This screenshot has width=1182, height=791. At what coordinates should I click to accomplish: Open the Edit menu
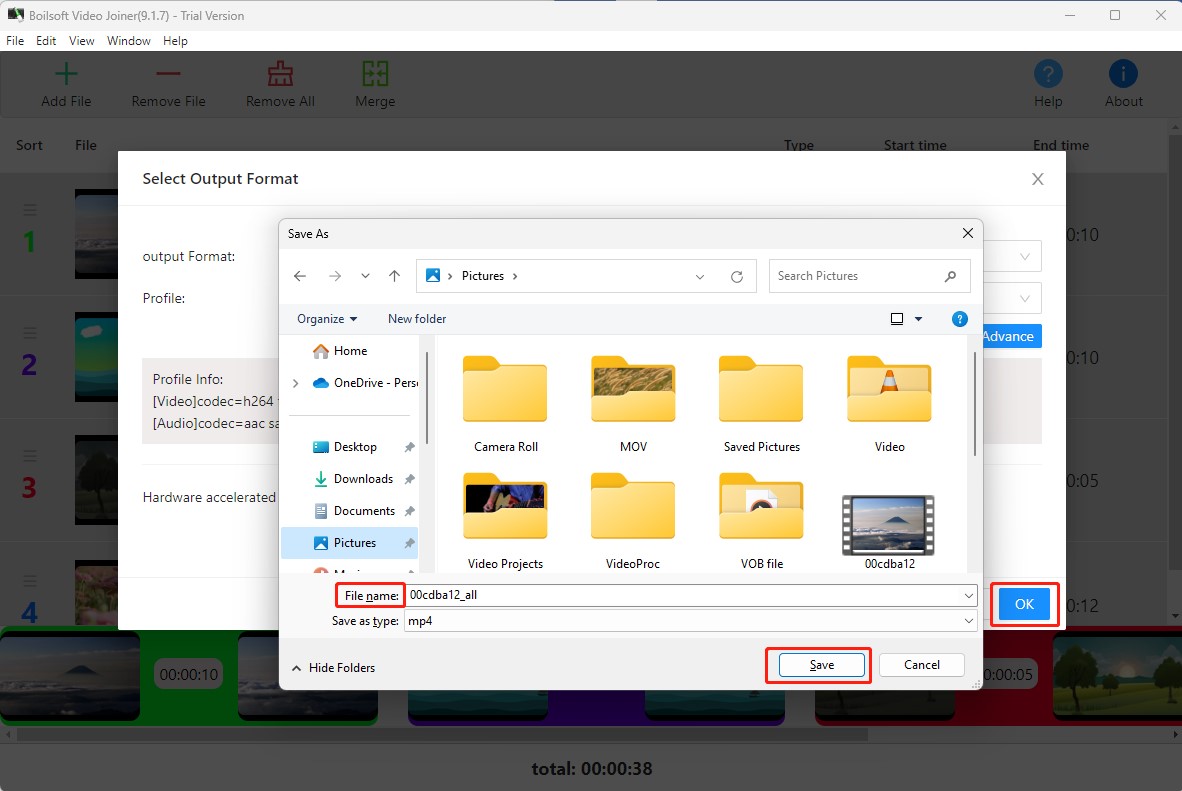(x=46, y=41)
